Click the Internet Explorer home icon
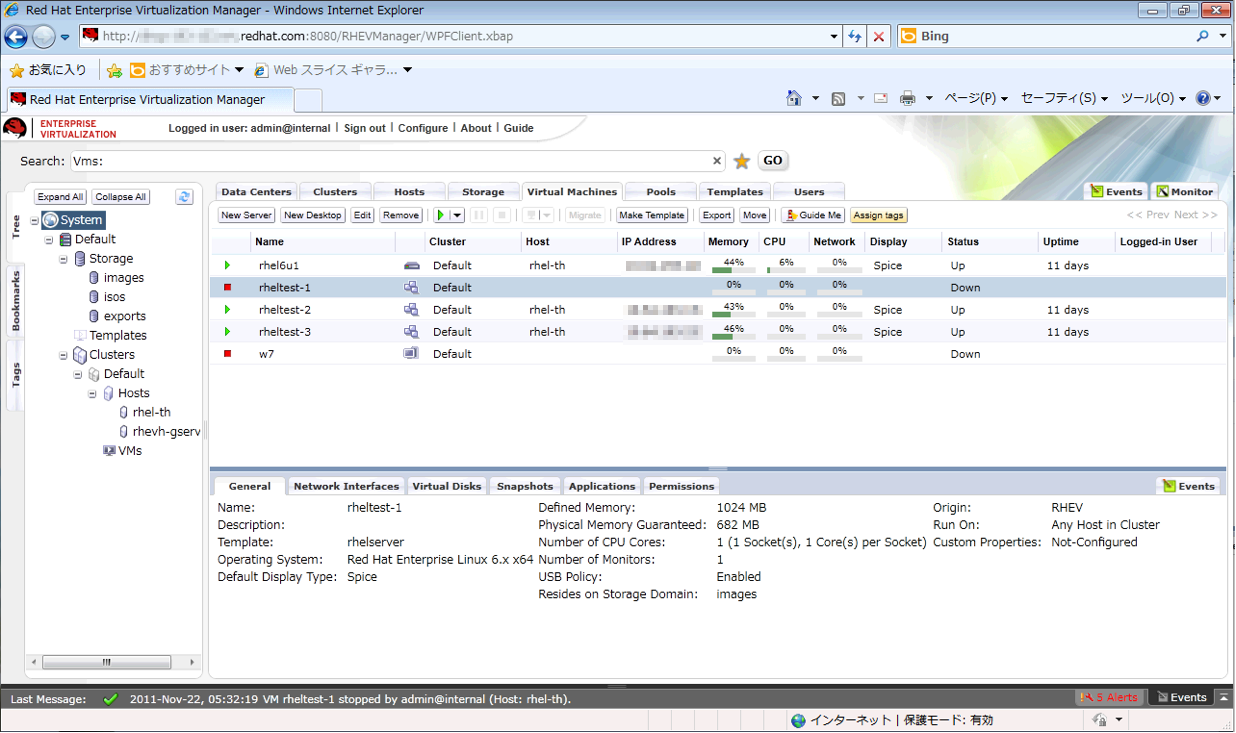The image size is (1236, 733). pyautogui.click(x=794, y=98)
